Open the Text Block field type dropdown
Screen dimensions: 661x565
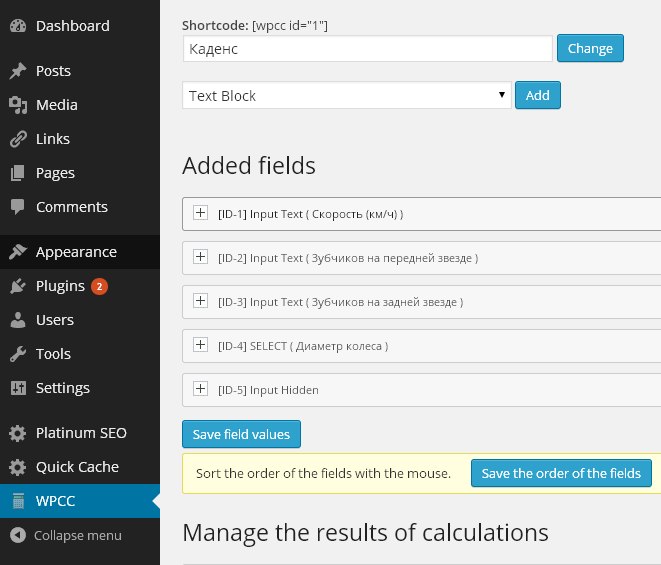coord(347,96)
